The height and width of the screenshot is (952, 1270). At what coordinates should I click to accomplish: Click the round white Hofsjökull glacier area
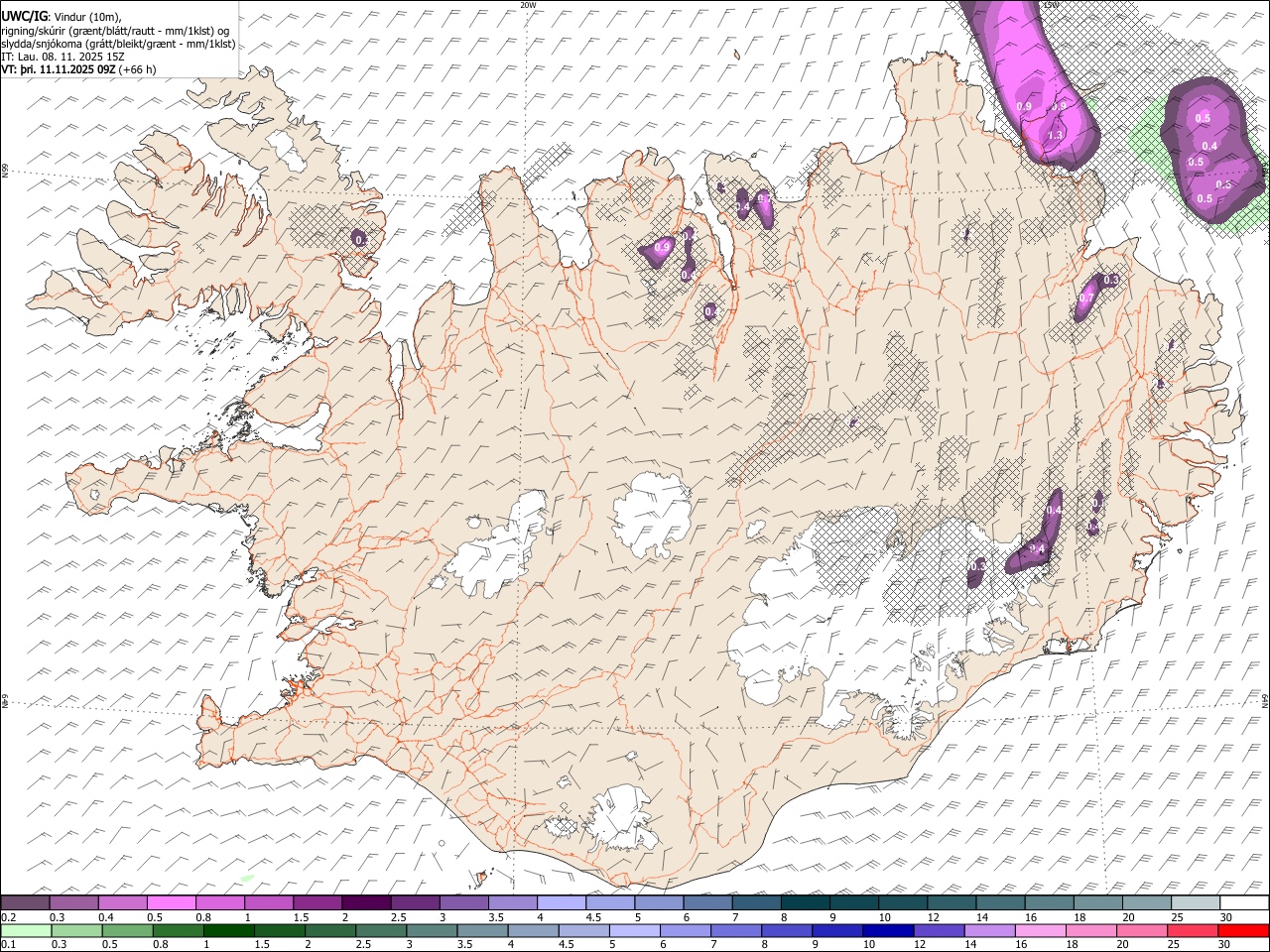pyautogui.click(x=653, y=515)
